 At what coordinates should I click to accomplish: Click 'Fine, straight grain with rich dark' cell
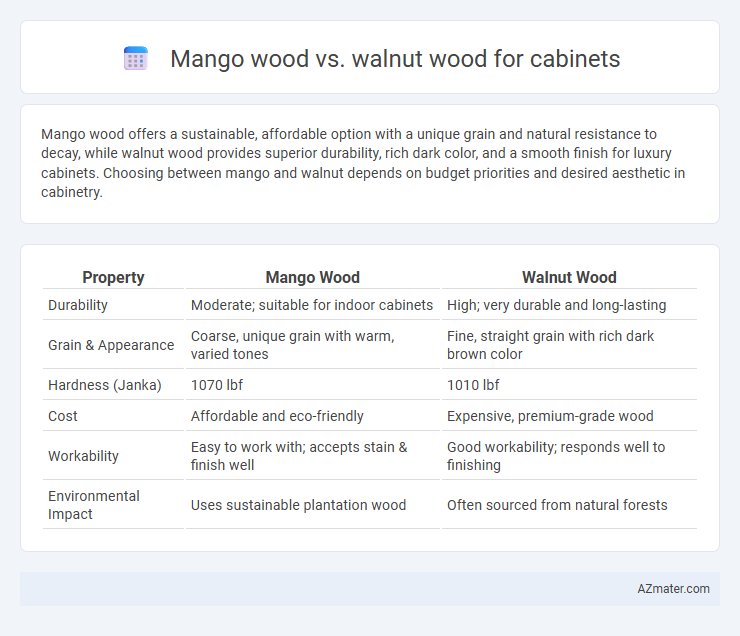click(550, 345)
